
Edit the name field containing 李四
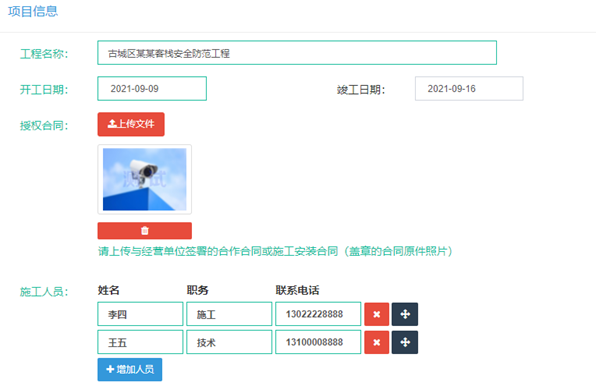pos(140,314)
